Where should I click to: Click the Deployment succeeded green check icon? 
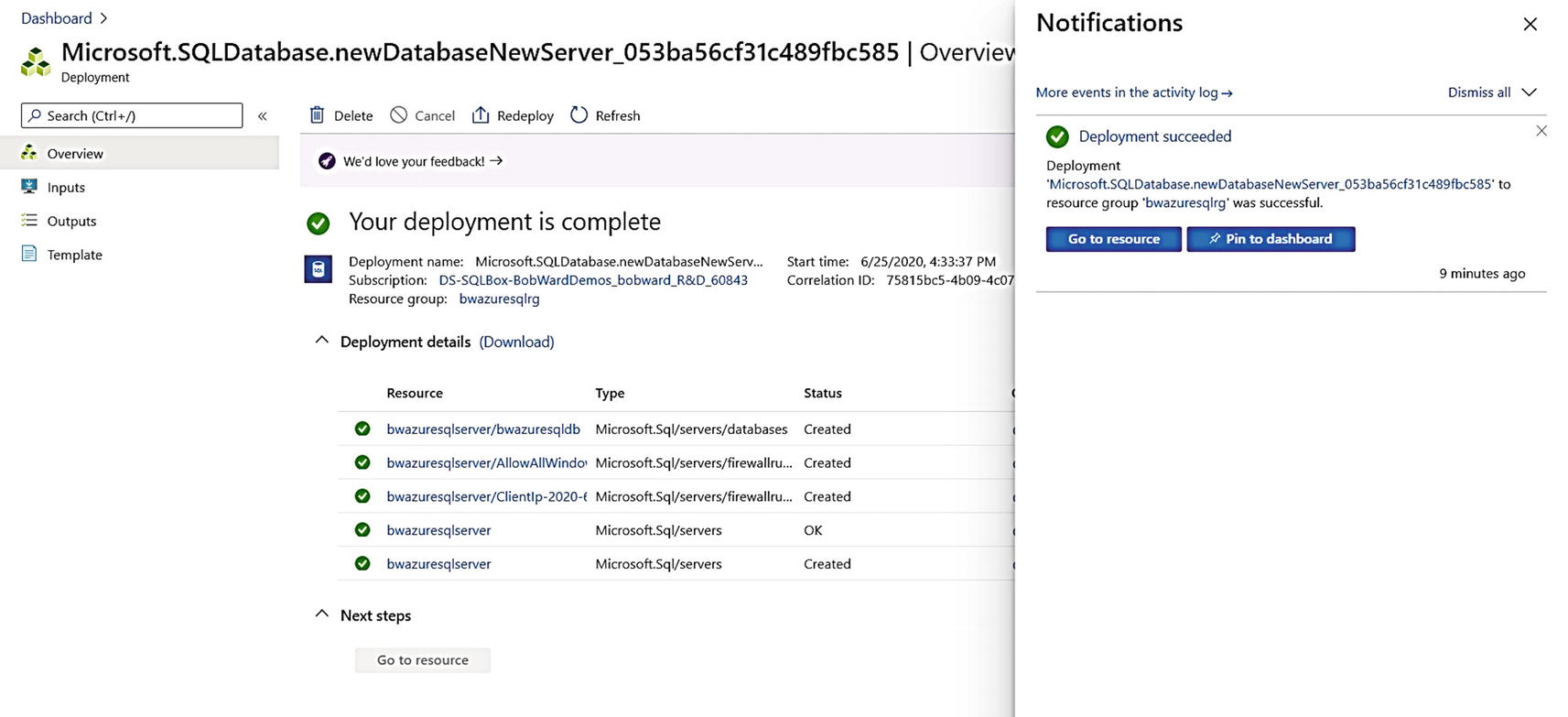pos(1057,136)
